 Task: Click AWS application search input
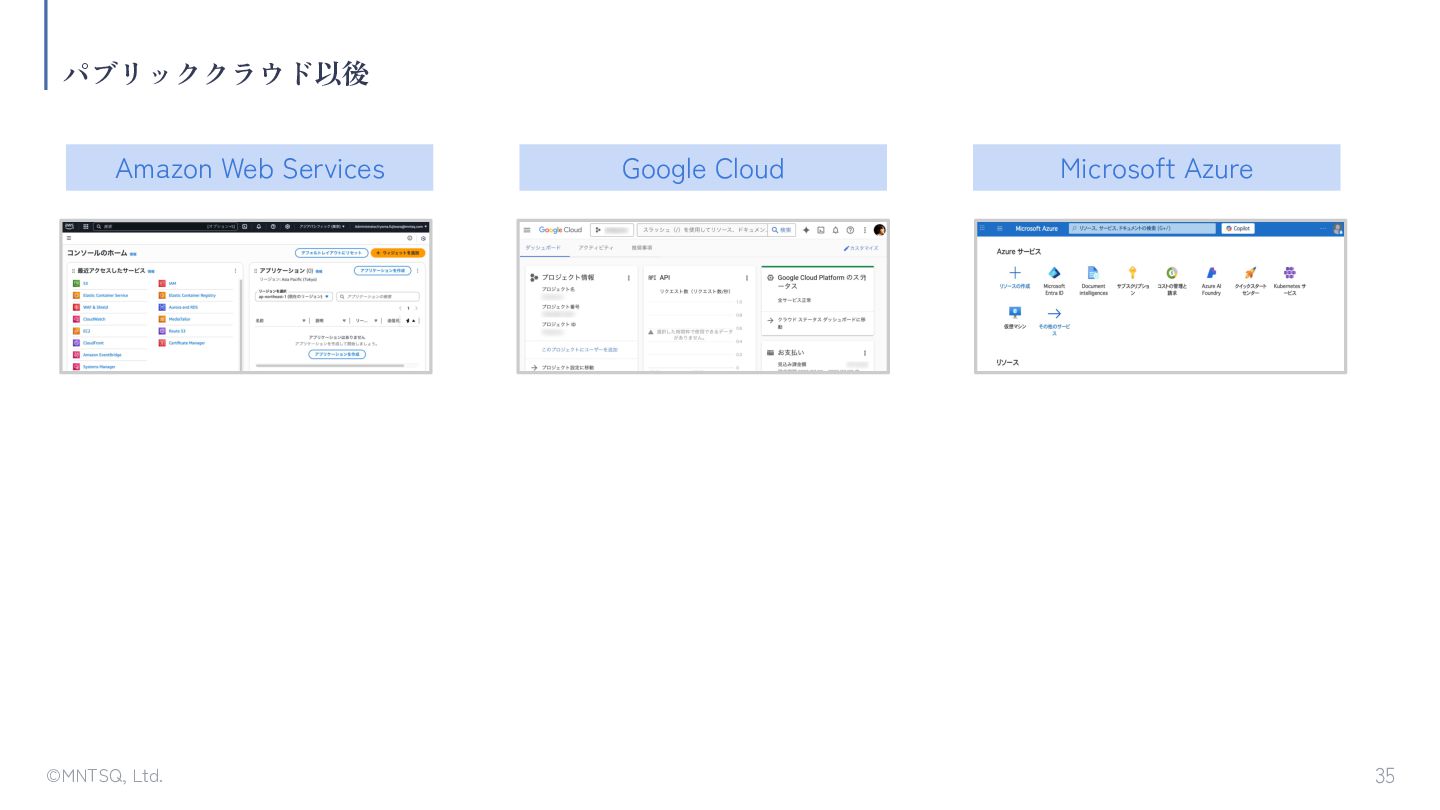(378, 297)
